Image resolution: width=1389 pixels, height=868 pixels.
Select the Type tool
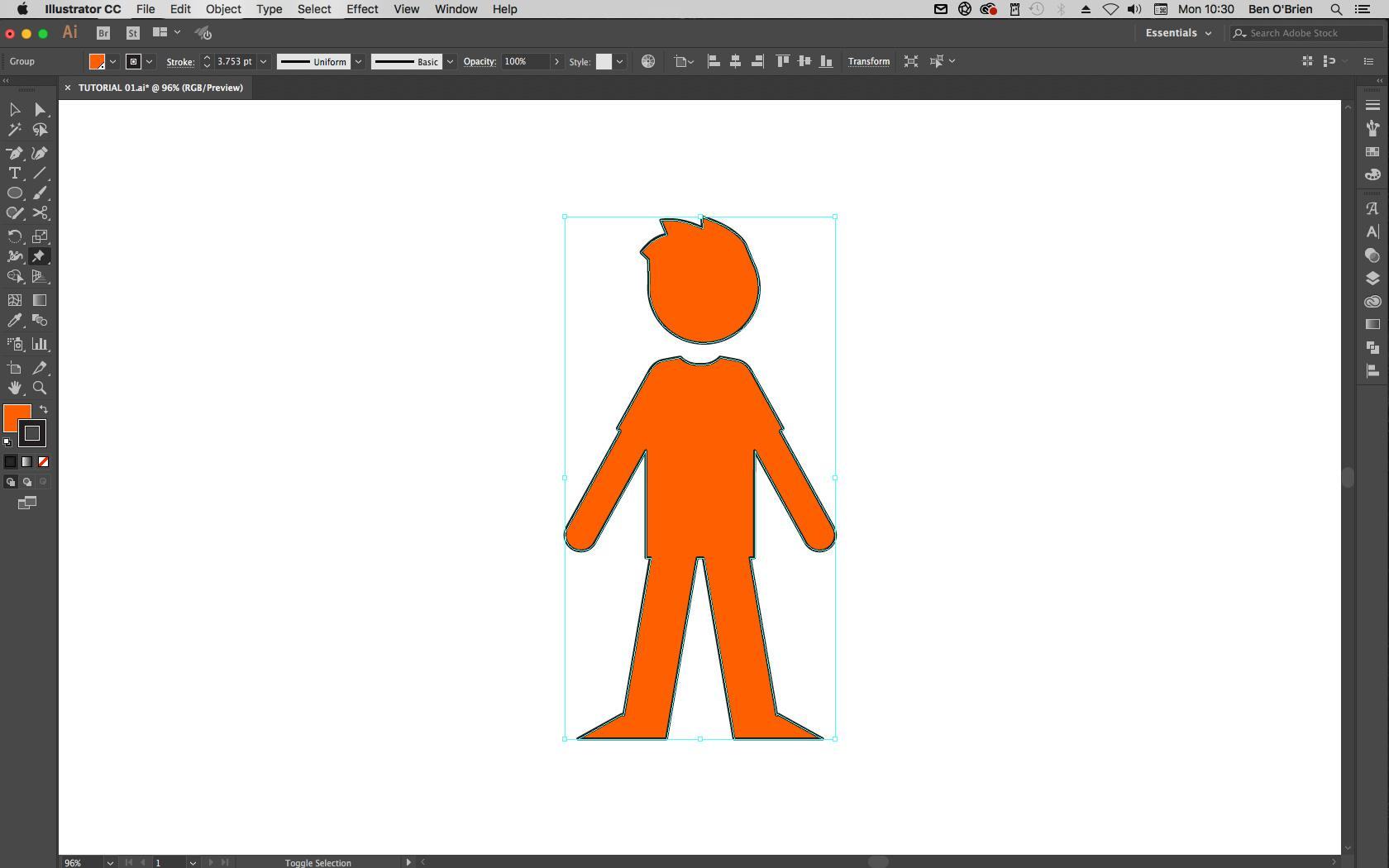point(15,173)
